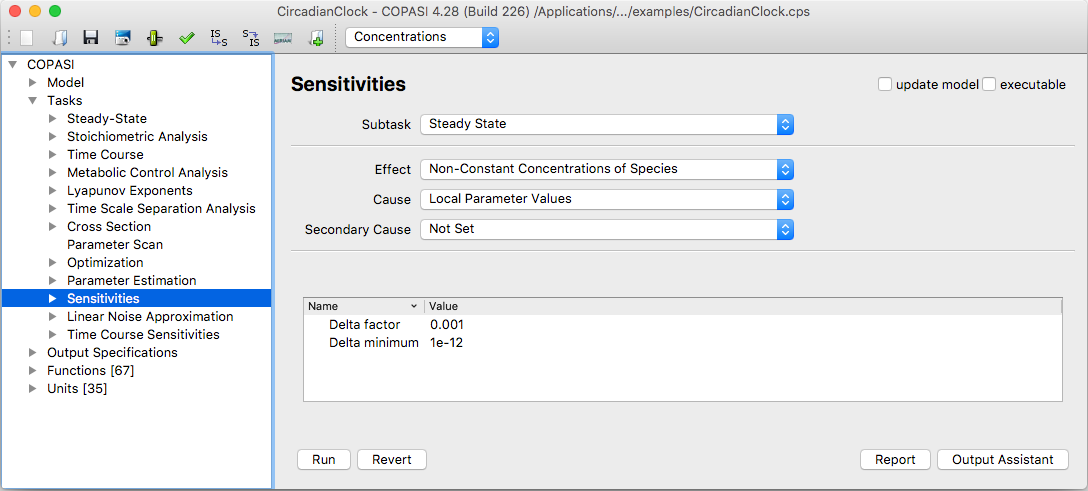Click the Open file toolbar icon
The height and width of the screenshot is (491, 1088).
pos(60,37)
